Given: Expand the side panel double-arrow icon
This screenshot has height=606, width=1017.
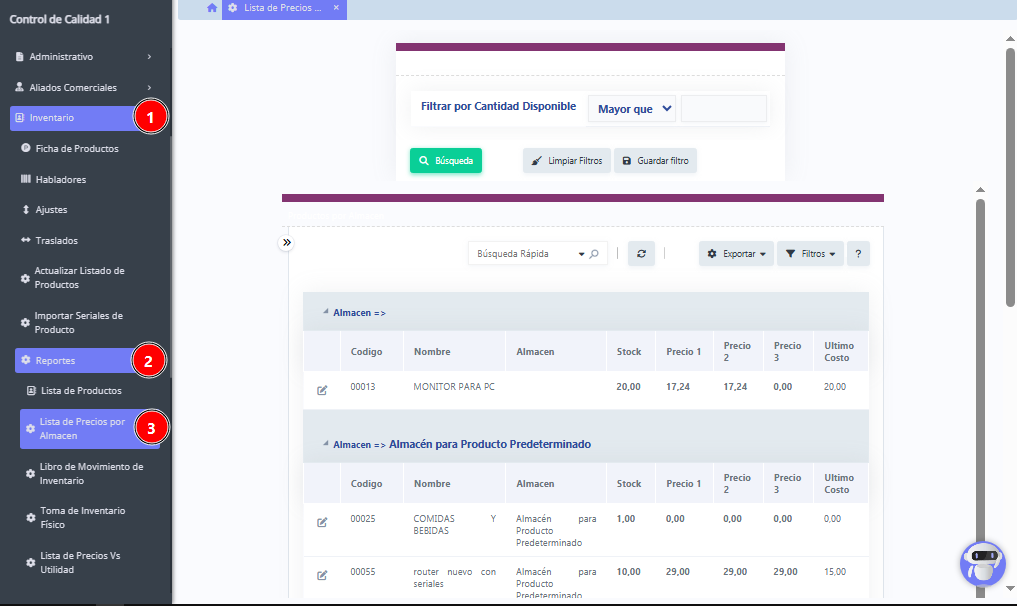Looking at the screenshot, I should pyautogui.click(x=287, y=242).
